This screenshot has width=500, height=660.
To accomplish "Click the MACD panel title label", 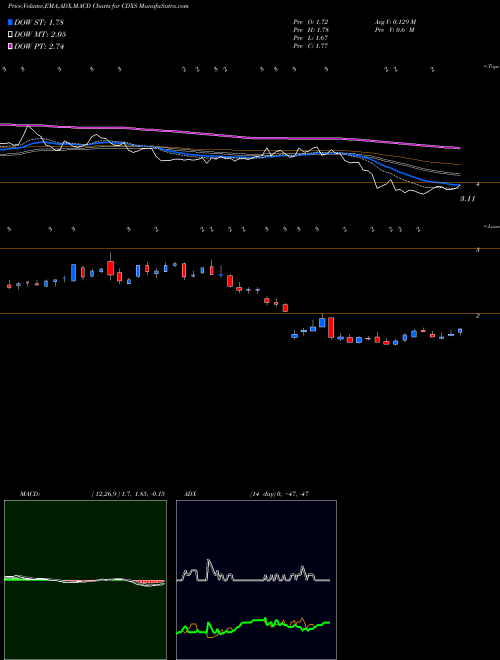I will tap(30, 494).
